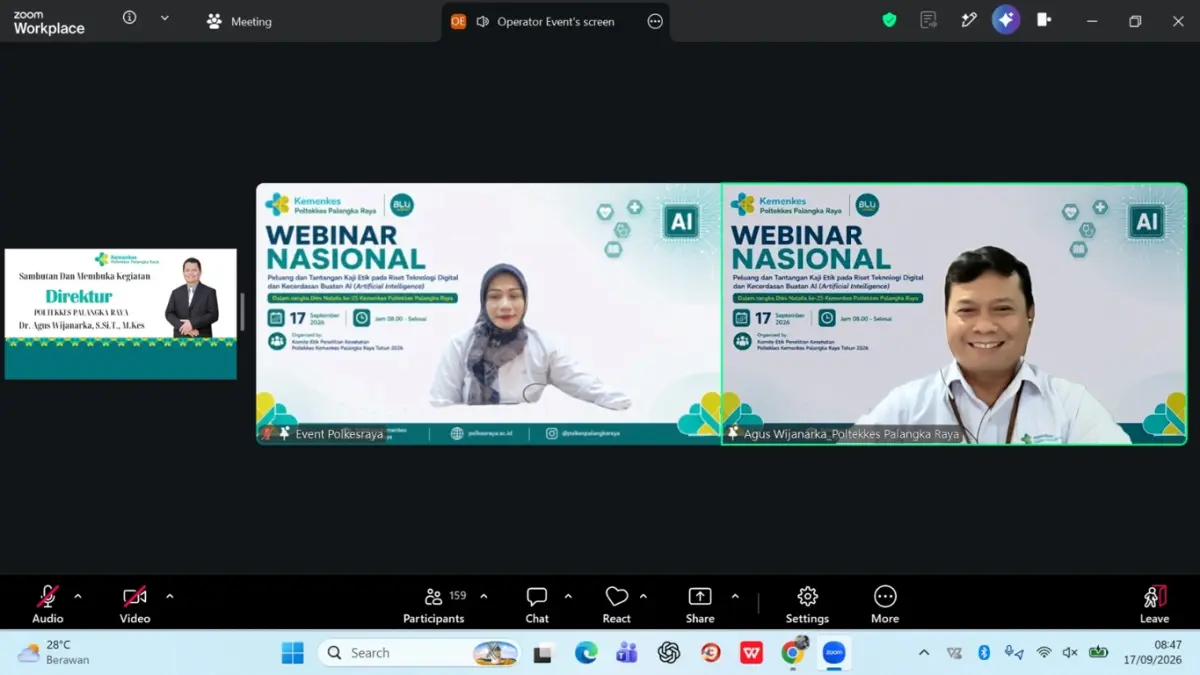This screenshot has height=675, width=1200.
Task: Click the Wi-Fi network tray icon
Action: (x=1044, y=653)
